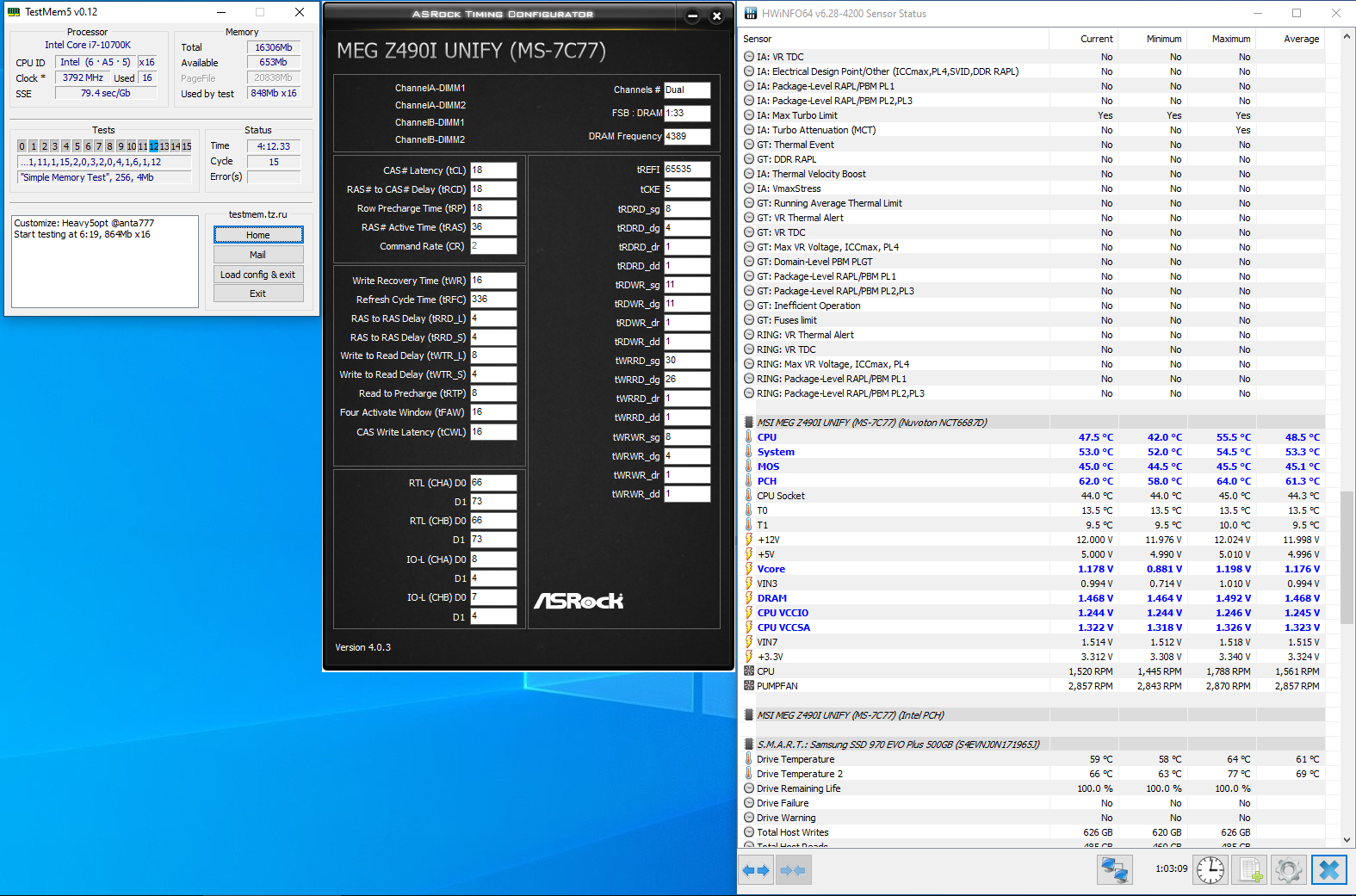Select test number 12 box in TestMem5
The height and width of the screenshot is (896, 1356).
pos(153,146)
